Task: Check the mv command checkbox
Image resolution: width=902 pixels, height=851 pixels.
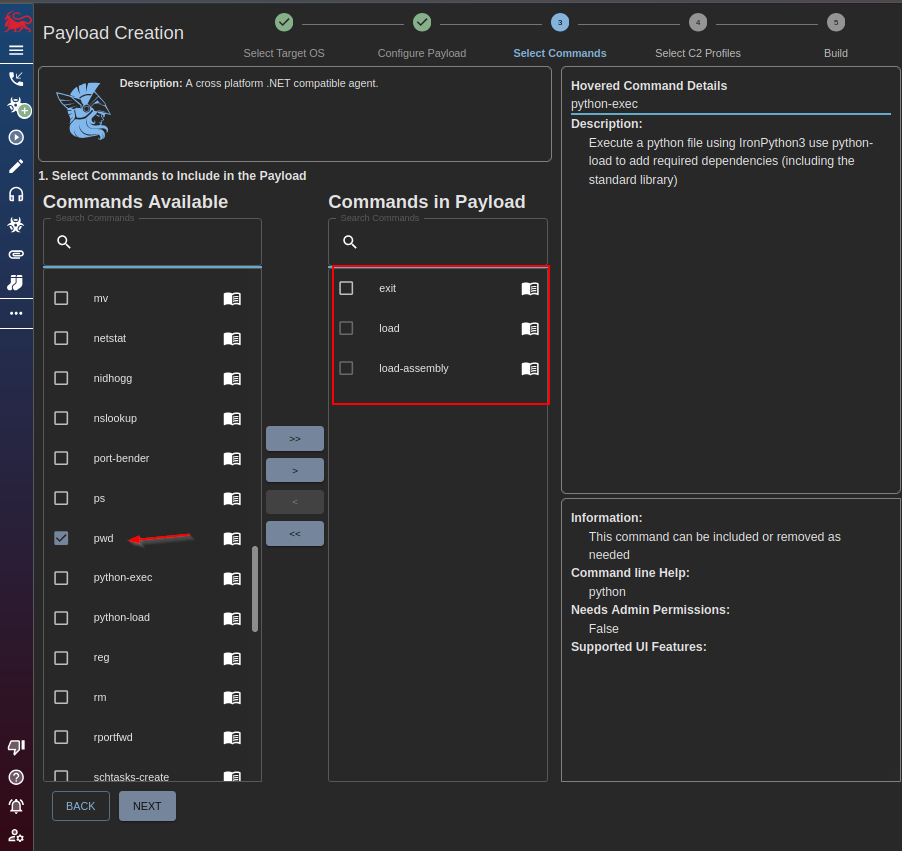Action: point(61,298)
